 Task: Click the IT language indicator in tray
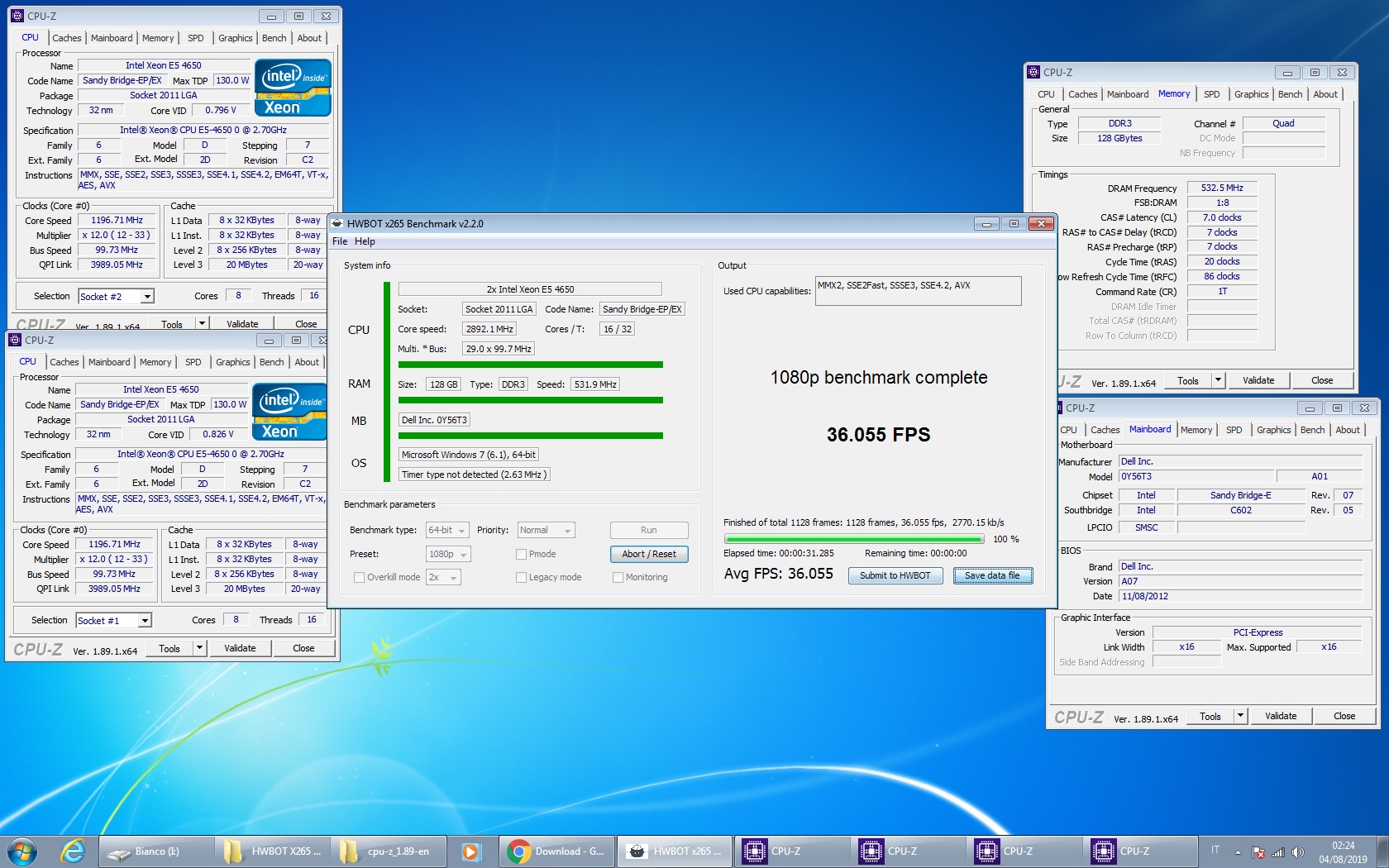[x=1215, y=850]
